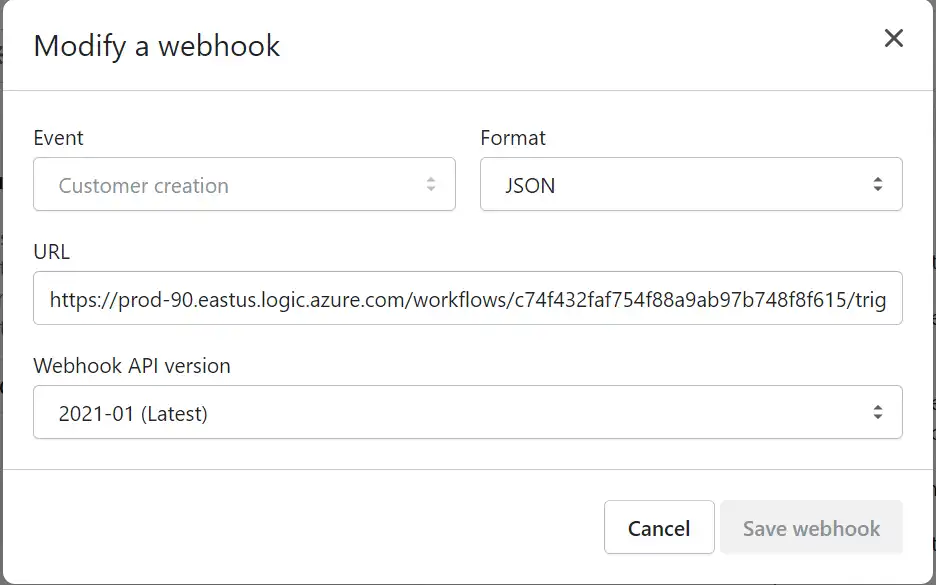Focus the URL input field
Image resolution: width=936 pixels, height=585 pixels.
point(467,299)
